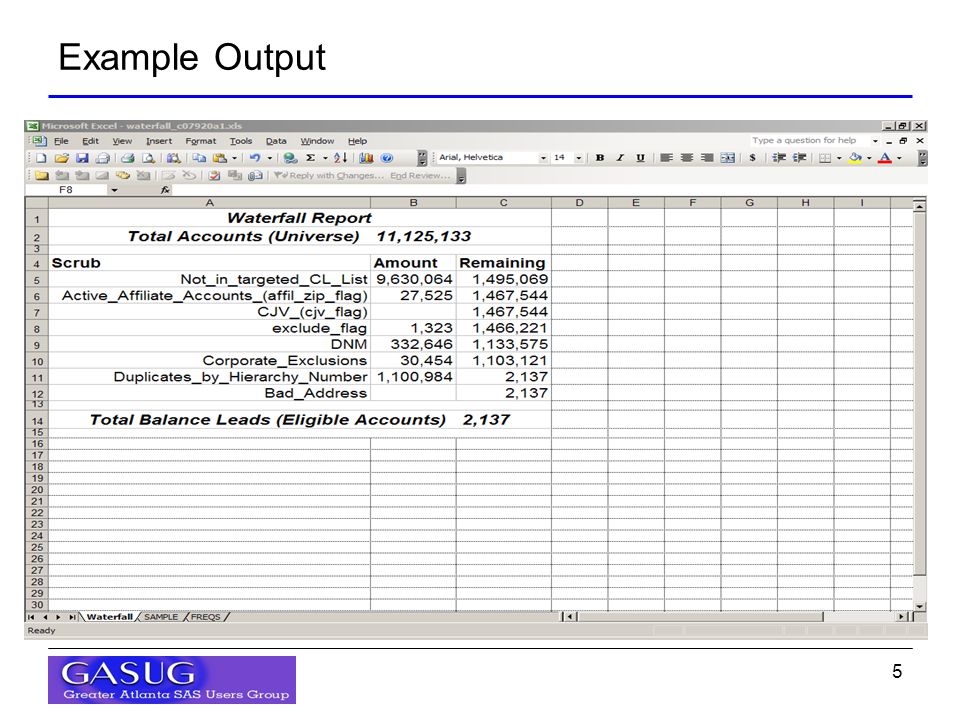Click the insert function fx icon

[165, 190]
